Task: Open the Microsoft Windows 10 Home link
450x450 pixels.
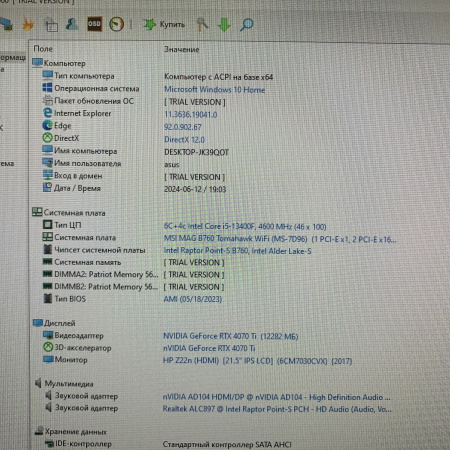Action: [x=214, y=90]
